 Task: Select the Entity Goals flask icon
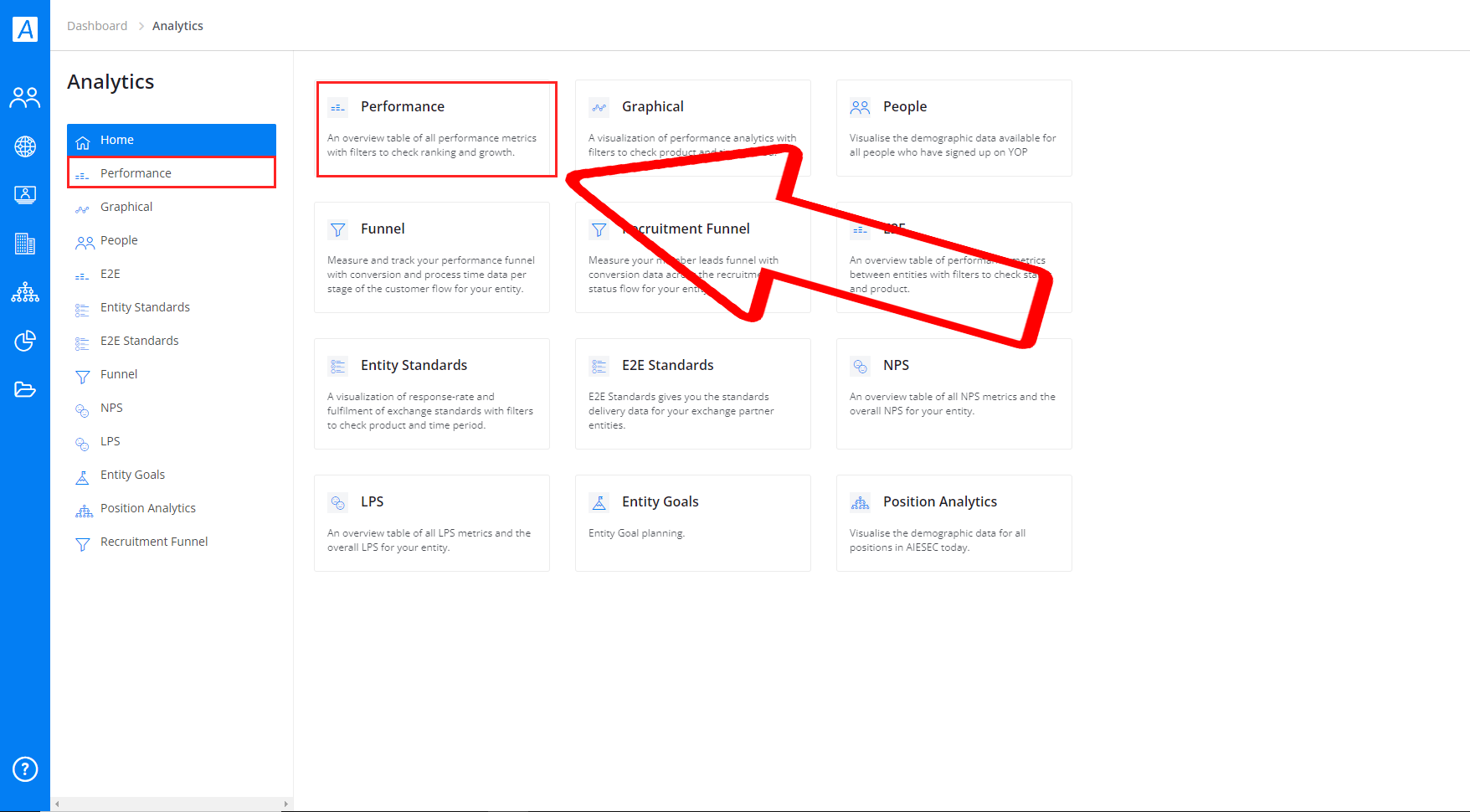pos(83,477)
